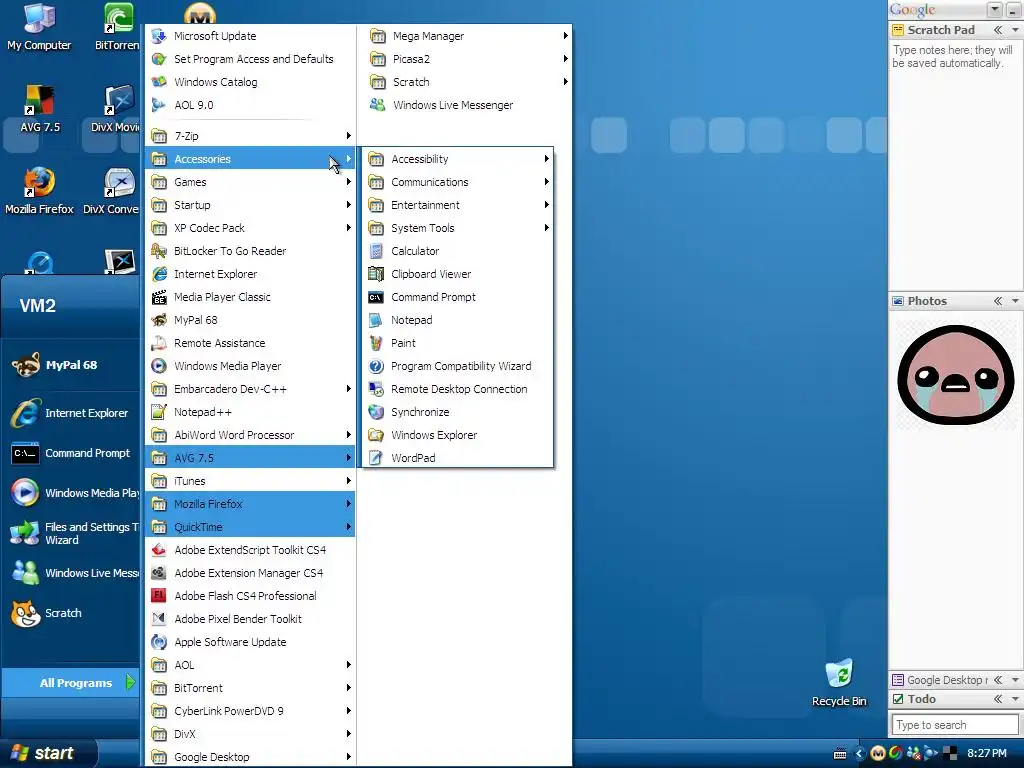This screenshot has height=768, width=1024.
Task: Start Program Compatibility Wizard
Action: pos(457,366)
